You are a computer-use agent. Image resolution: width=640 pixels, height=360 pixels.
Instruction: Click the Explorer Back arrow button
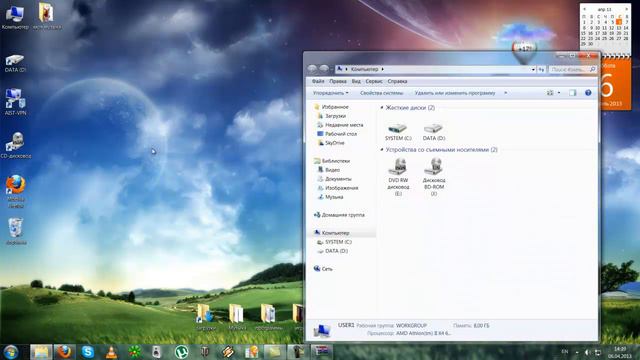pos(312,69)
